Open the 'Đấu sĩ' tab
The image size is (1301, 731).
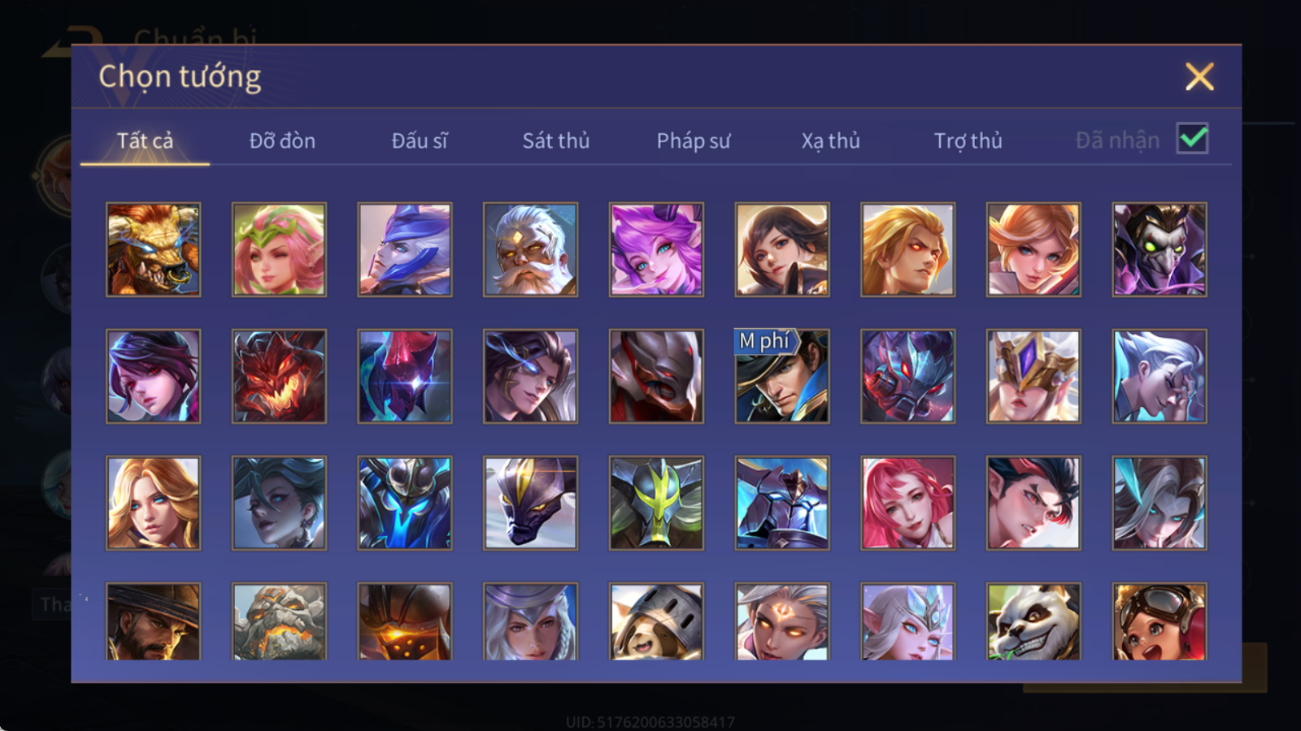(419, 141)
